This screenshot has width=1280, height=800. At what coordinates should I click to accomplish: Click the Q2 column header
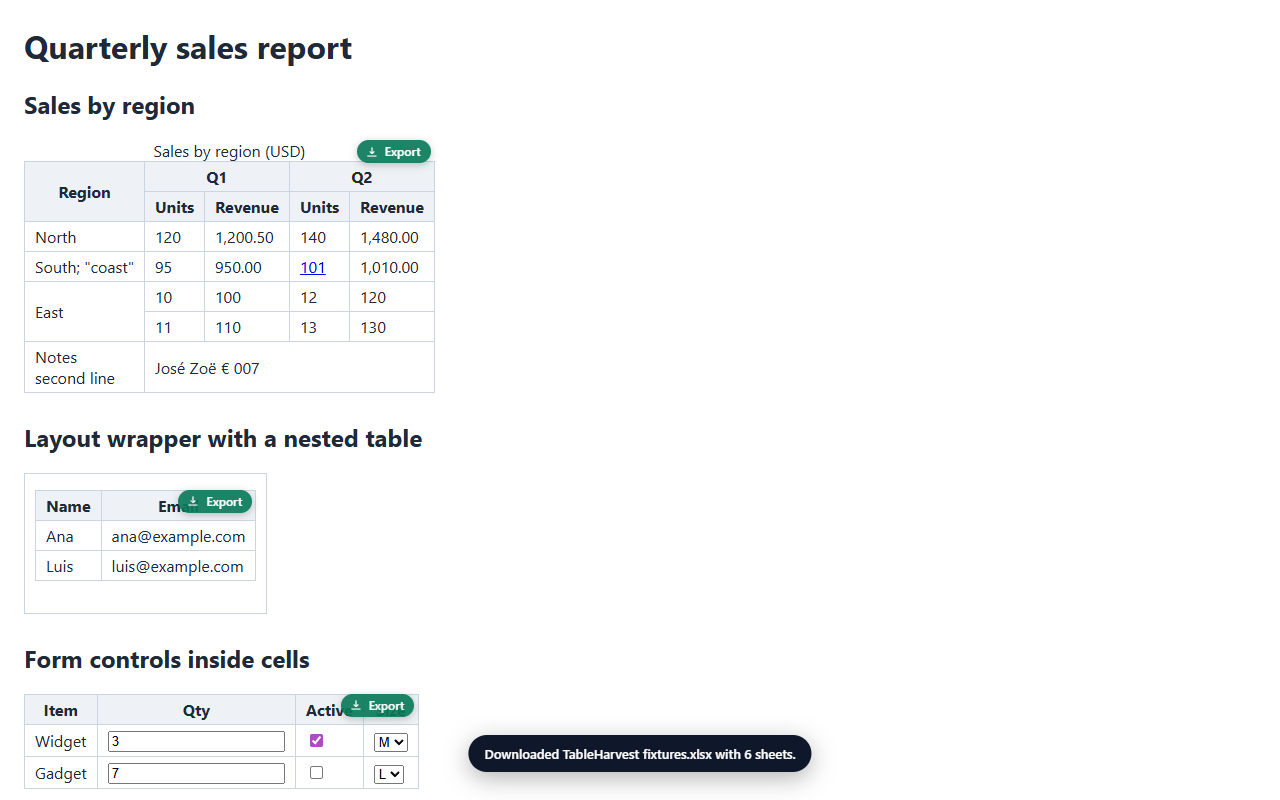point(362,177)
